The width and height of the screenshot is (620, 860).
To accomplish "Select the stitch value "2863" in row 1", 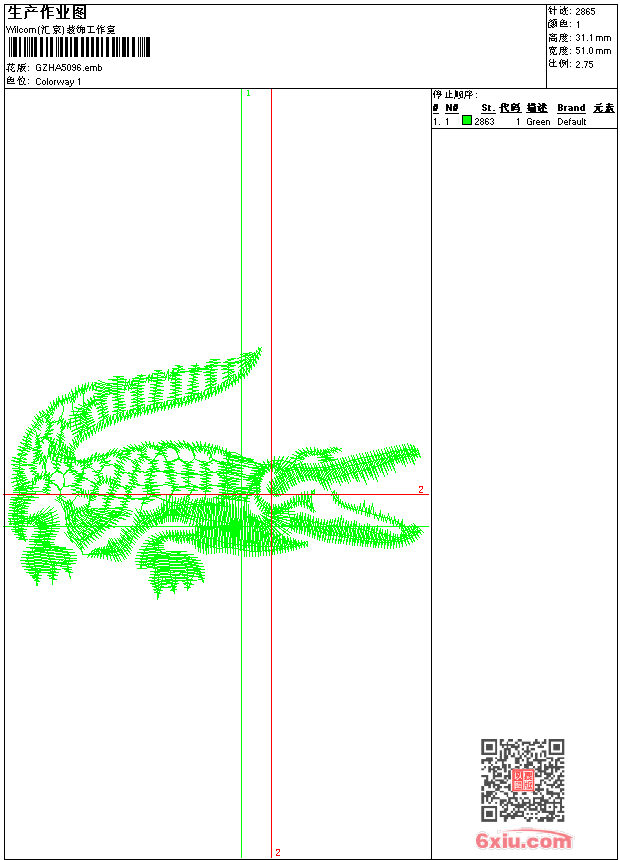I will coord(484,122).
